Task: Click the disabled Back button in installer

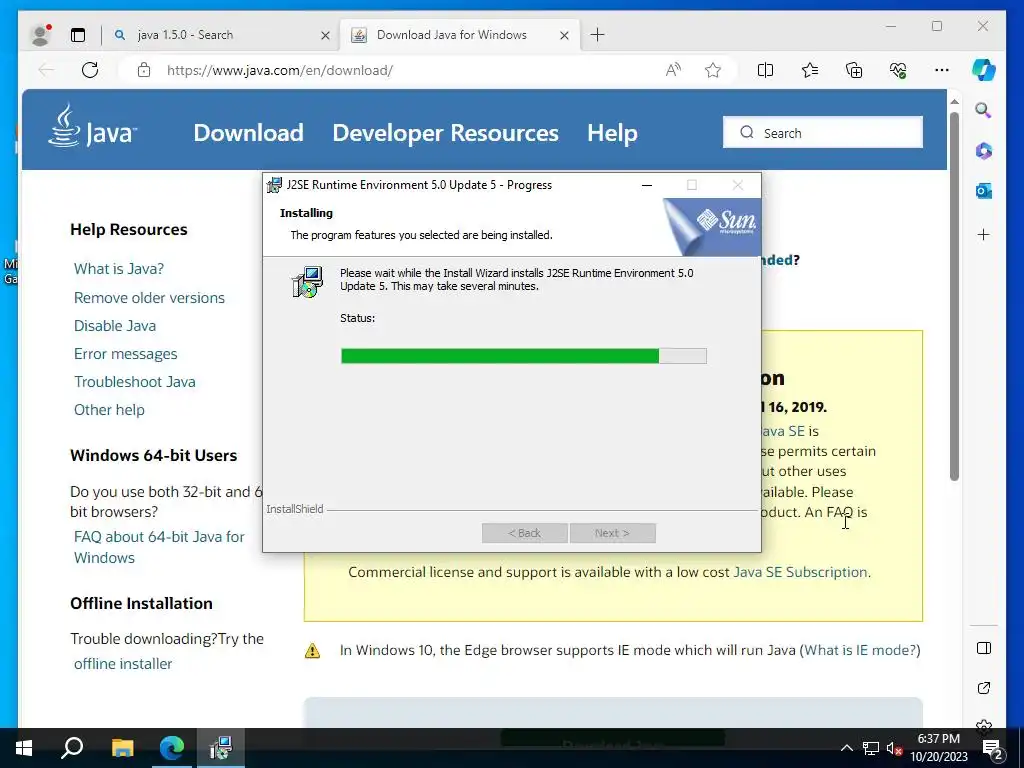Action: click(x=524, y=533)
